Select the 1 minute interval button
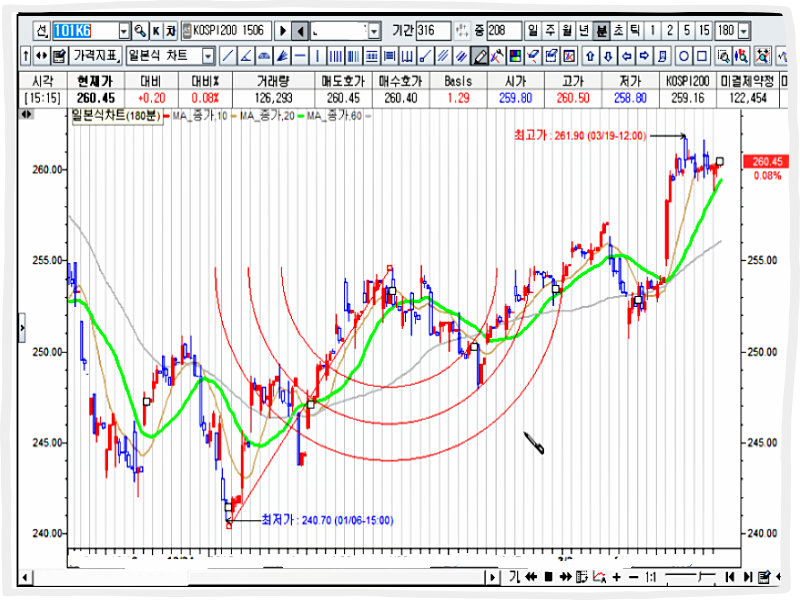The image size is (800, 600). pyautogui.click(x=653, y=31)
